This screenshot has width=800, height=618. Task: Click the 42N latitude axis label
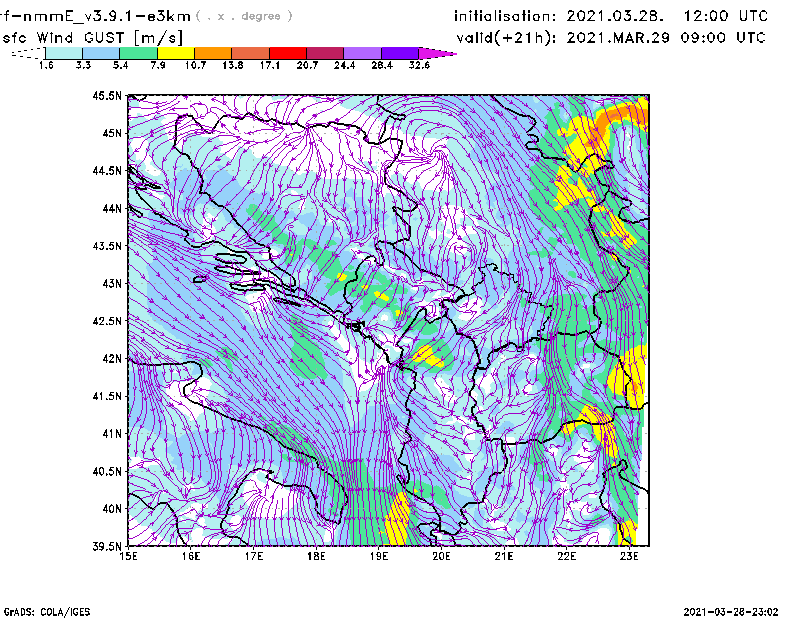click(x=108, y=359)
